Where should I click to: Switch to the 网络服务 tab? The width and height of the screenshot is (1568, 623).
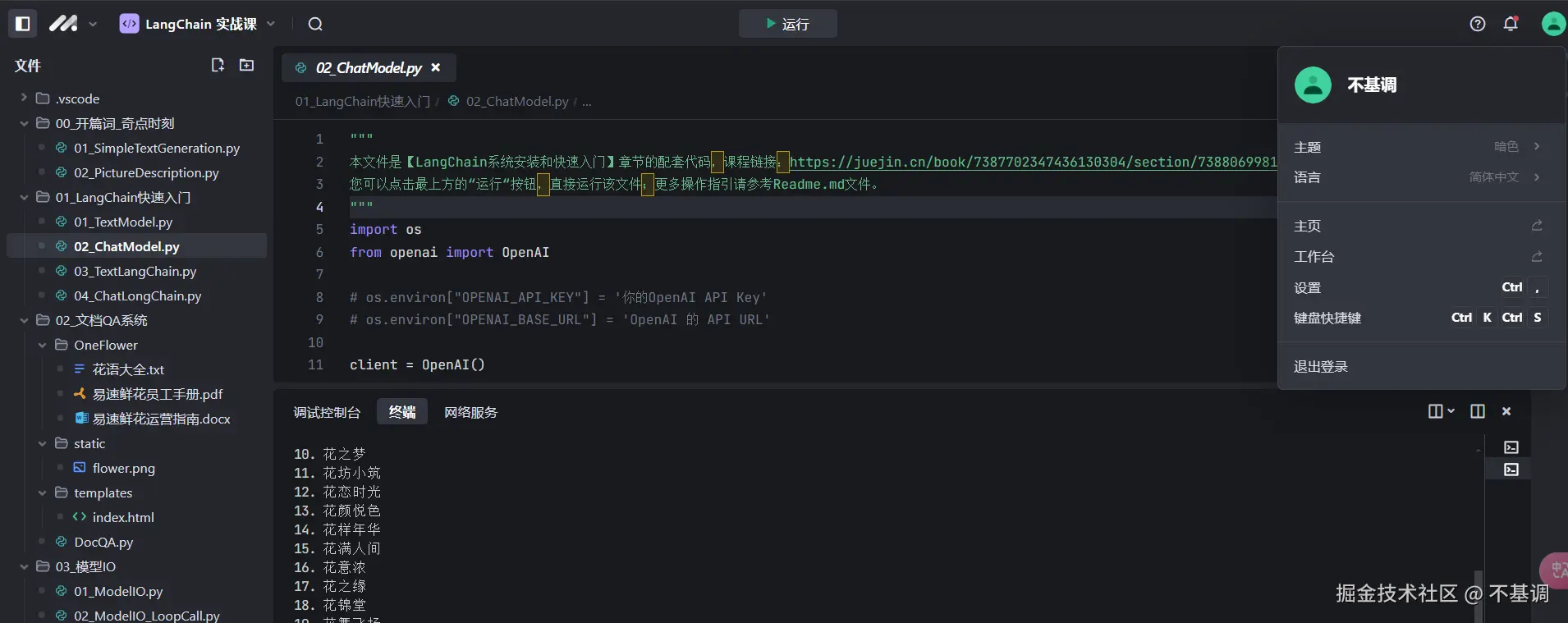coord(470,412)
